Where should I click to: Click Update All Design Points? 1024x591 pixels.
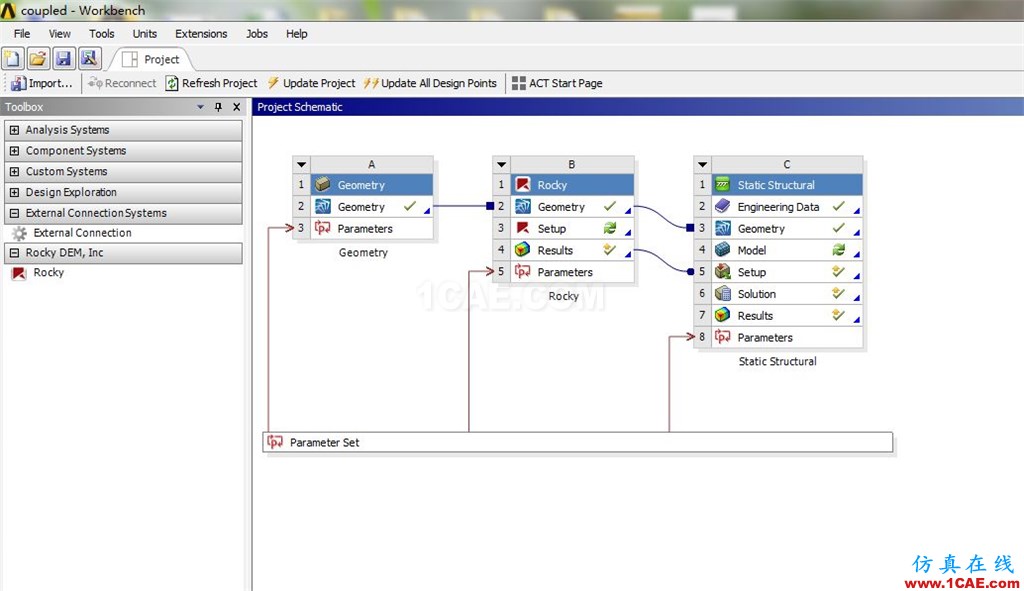click(x=431, y=83)
